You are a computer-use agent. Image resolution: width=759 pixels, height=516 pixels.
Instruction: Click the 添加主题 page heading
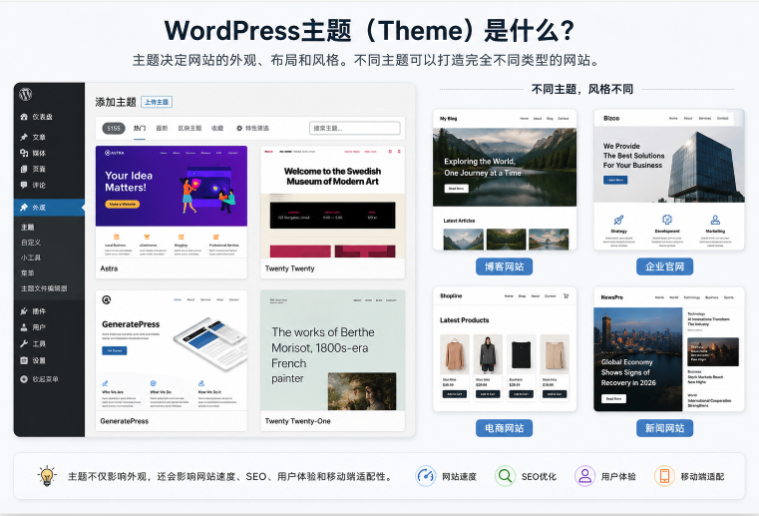(x=116, y=102)
